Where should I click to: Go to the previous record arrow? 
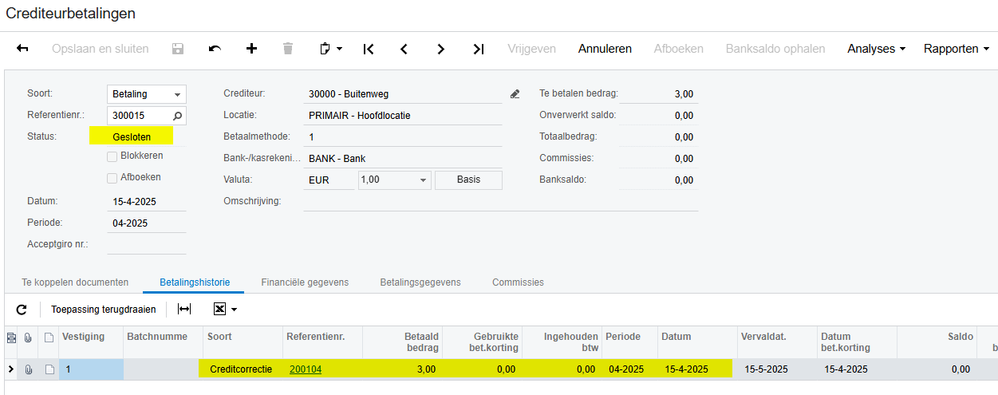(404, 49)
